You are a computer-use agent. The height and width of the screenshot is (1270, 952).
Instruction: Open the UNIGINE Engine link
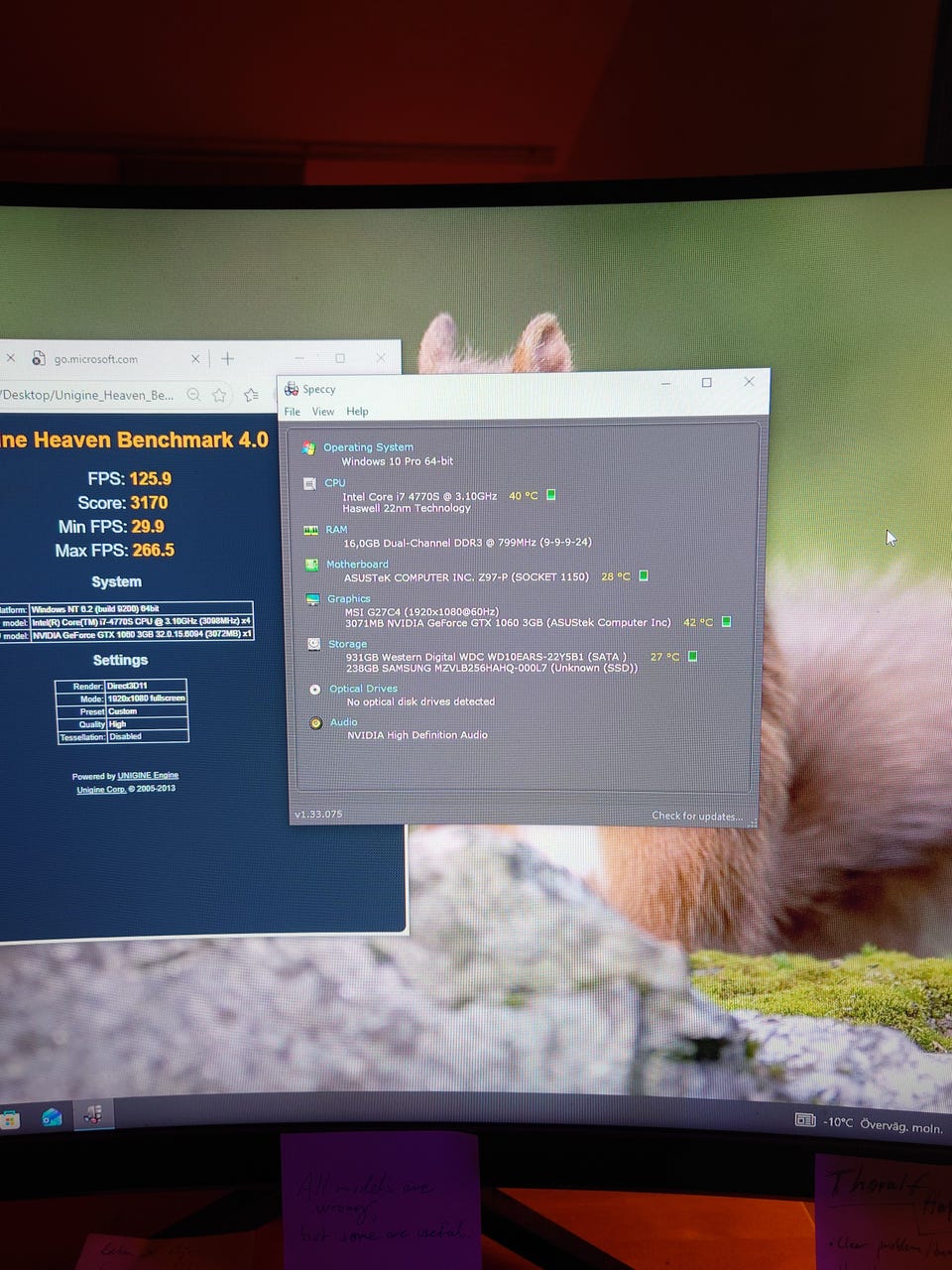(148, 776)
